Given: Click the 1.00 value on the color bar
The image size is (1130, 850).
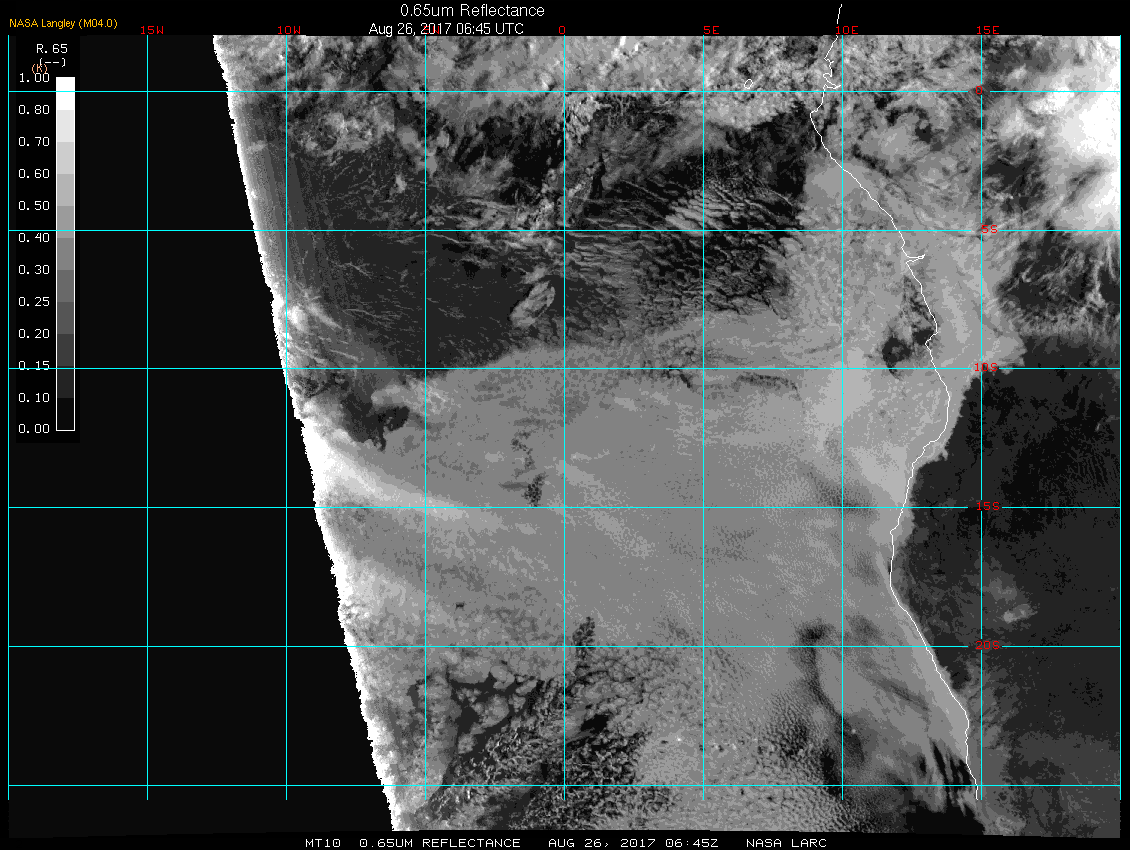Looking at the screenshot, I should point(34,78).
